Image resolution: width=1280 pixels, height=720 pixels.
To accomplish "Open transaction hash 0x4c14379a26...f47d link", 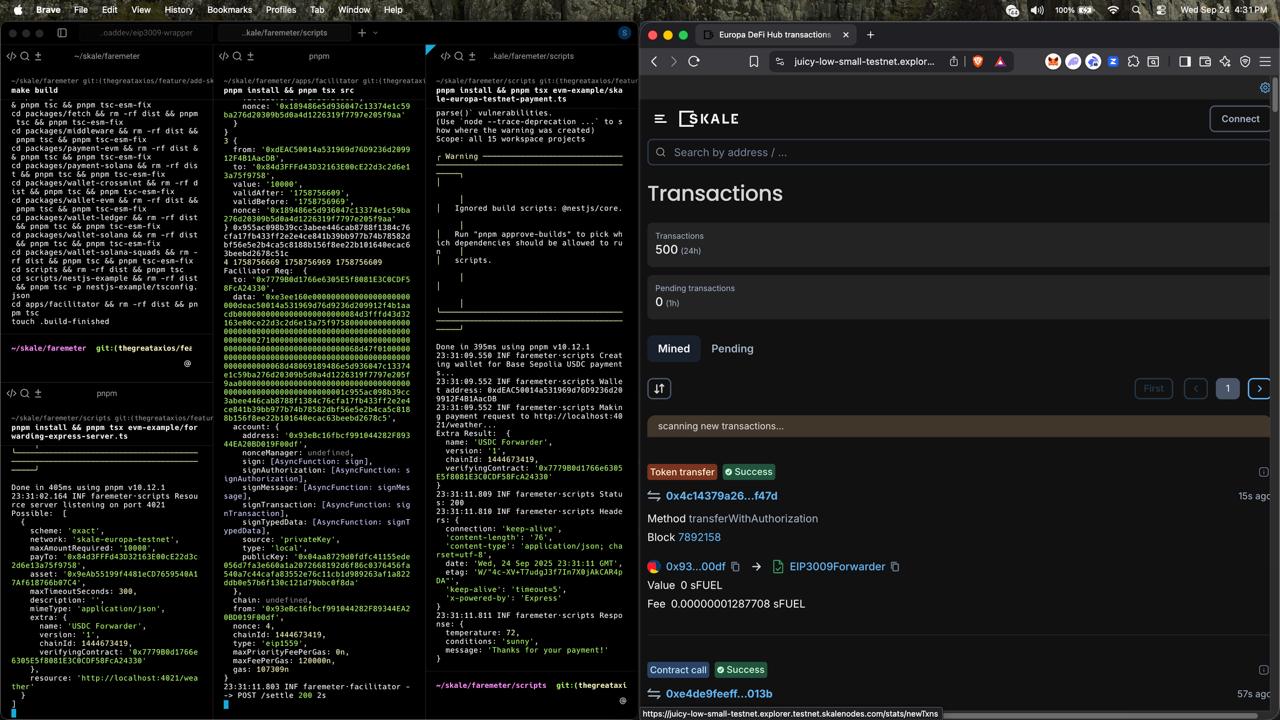I will [x=721, y=496].
